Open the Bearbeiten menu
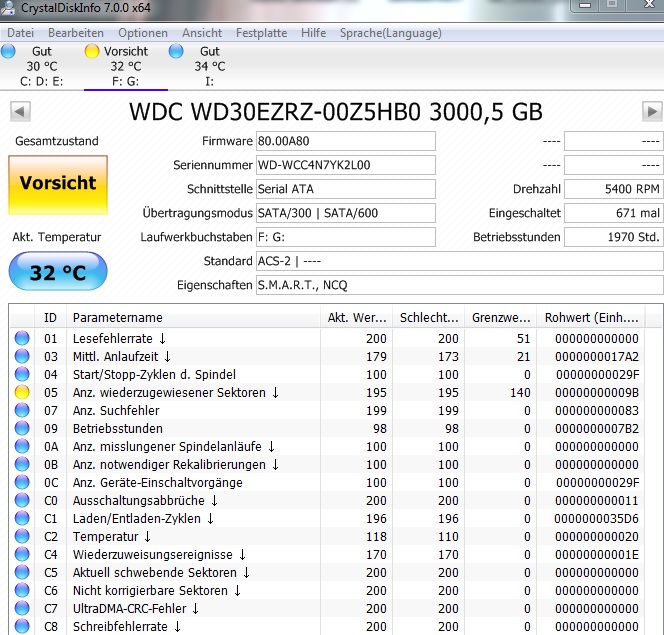This screenshot has height=635, width=664. coord(76,33)
